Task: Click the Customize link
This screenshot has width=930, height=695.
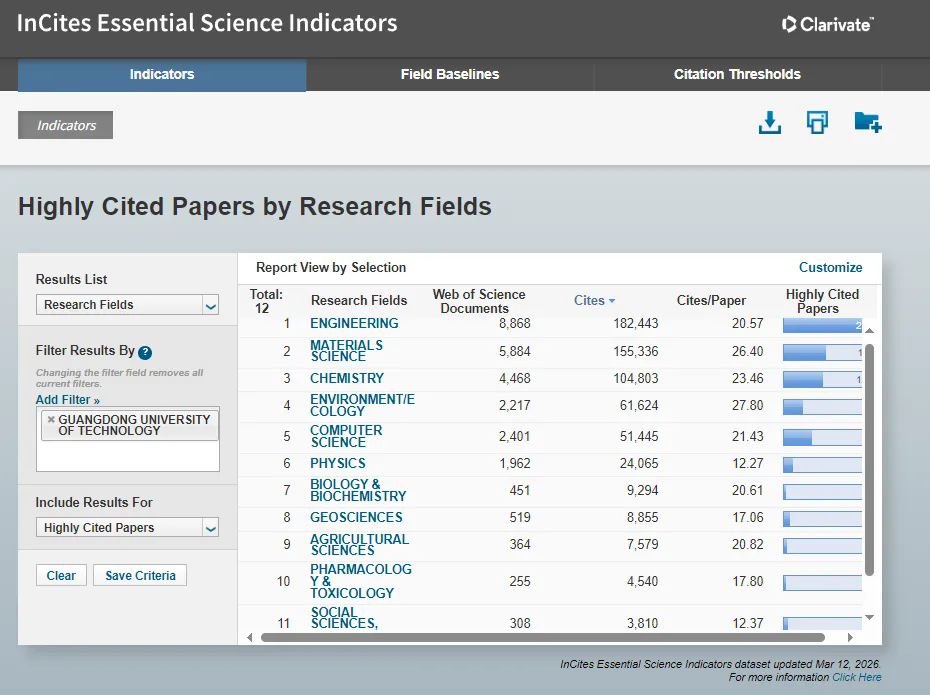Action: coord(830,267)
